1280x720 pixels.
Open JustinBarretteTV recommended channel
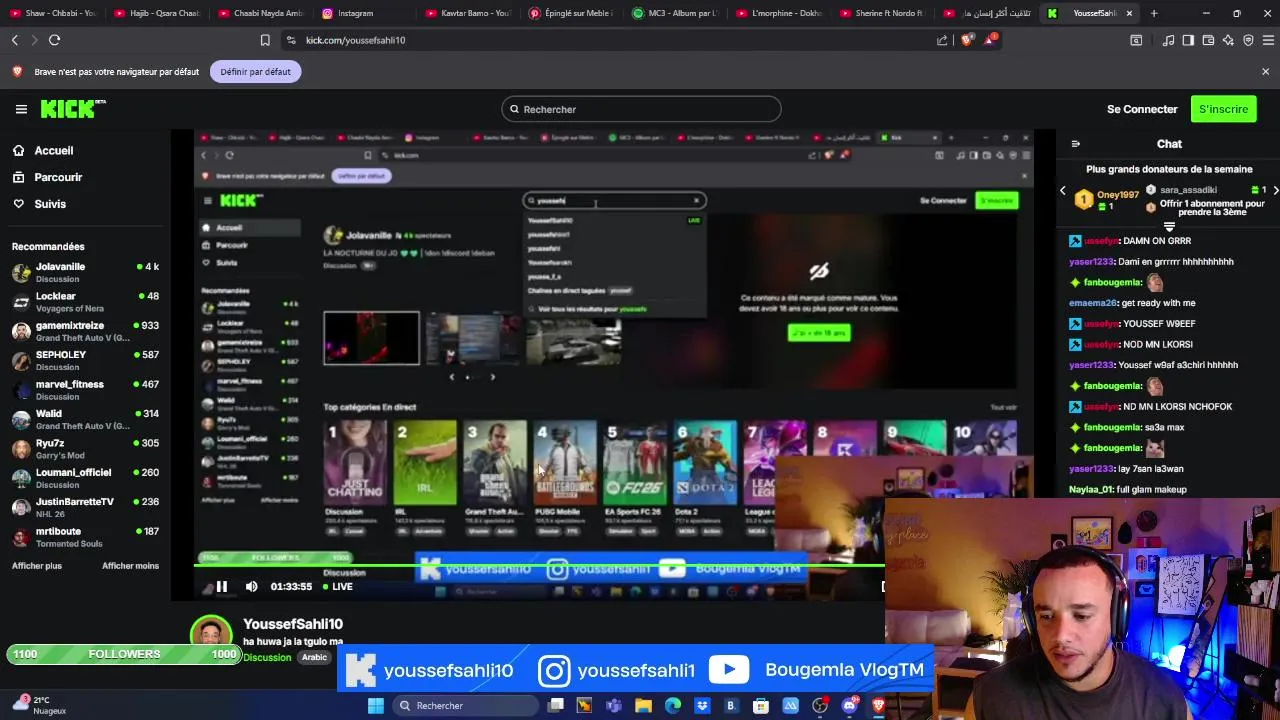coord(85,507)
